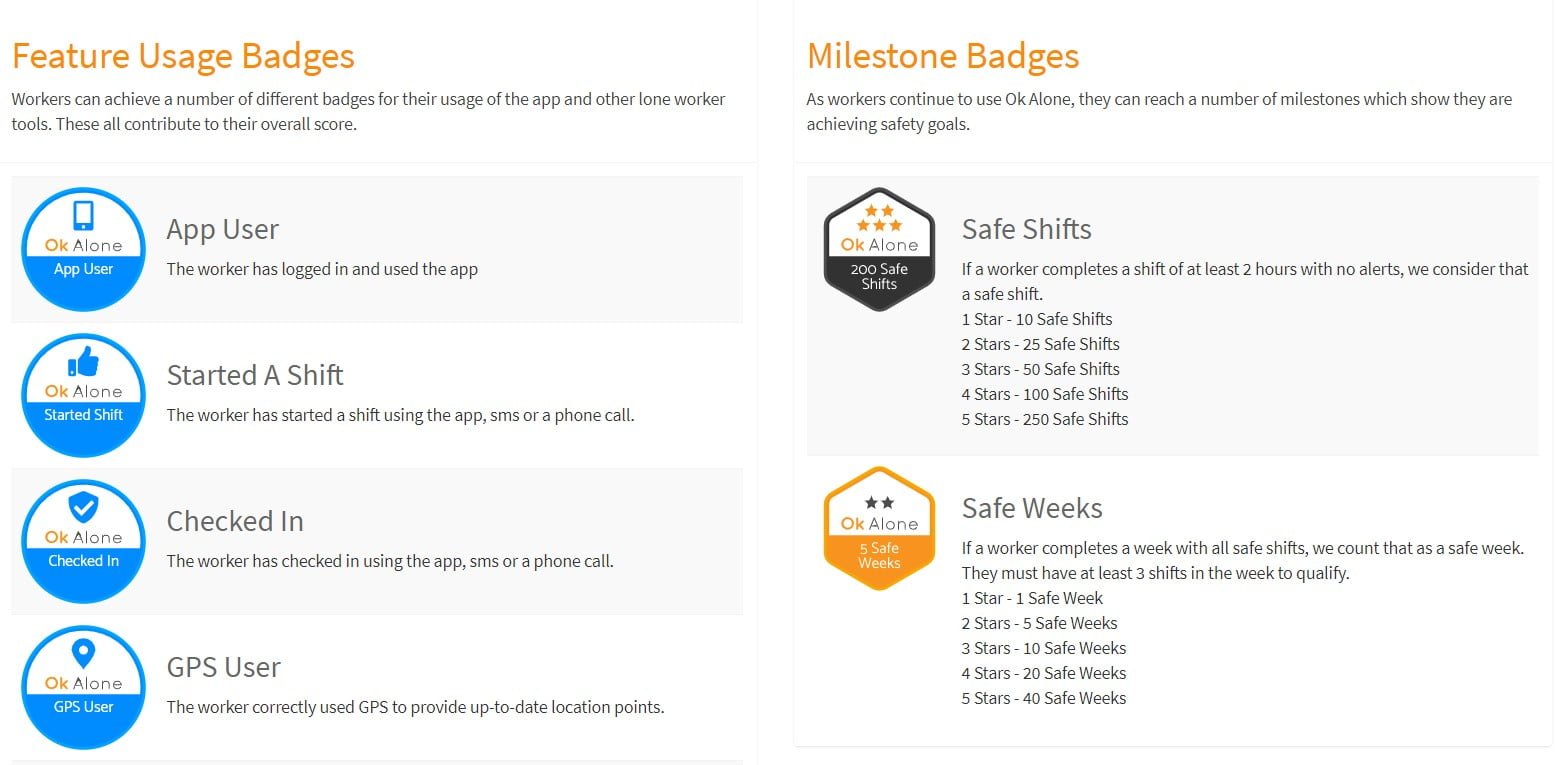This screenshot has width=1556, height=765.
Task: Click the Checked In shield badge
Action: (84, 541)
